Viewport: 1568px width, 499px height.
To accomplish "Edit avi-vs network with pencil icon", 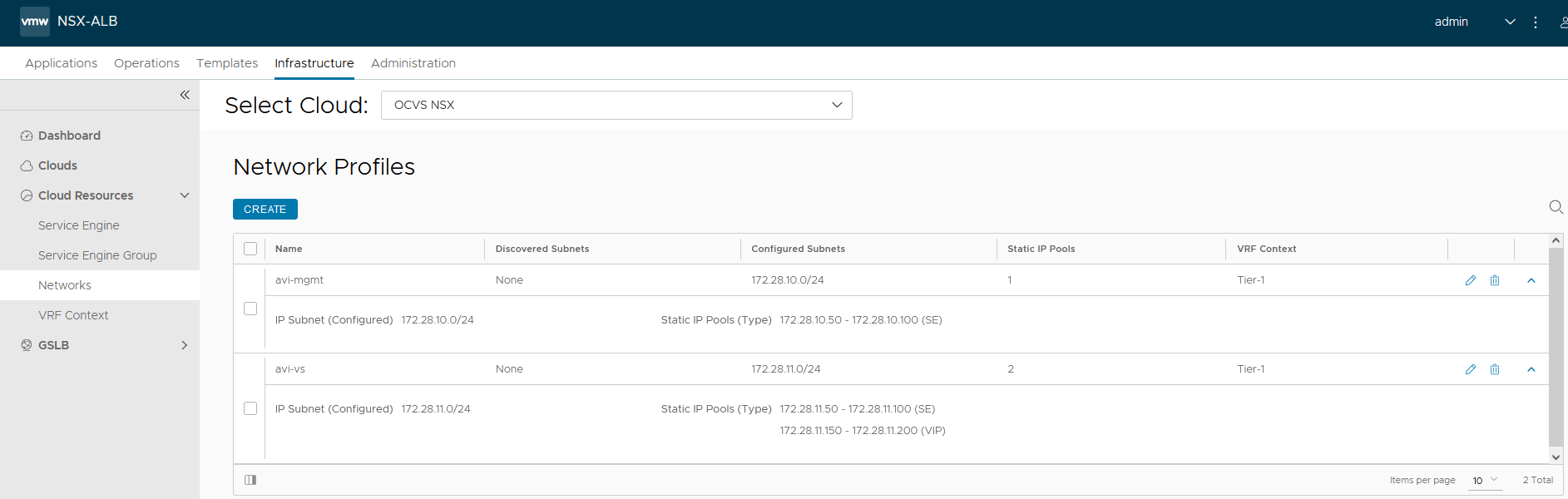I will [1471, 369].
